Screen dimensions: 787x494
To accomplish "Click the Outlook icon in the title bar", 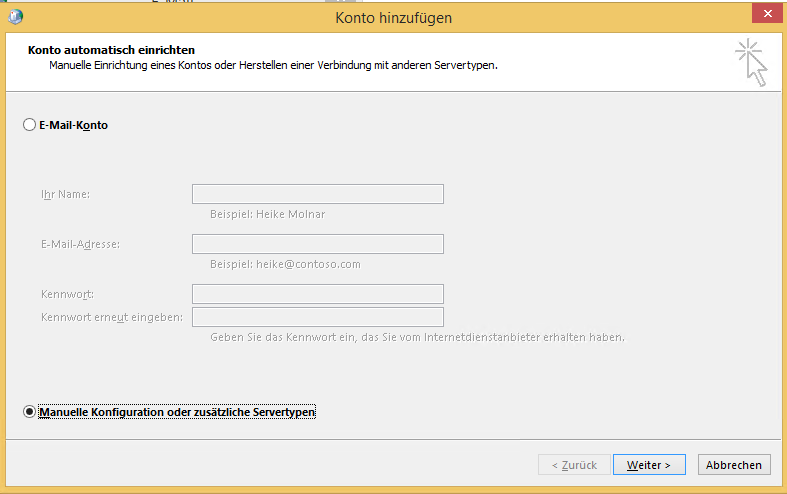I will [13, 16].
